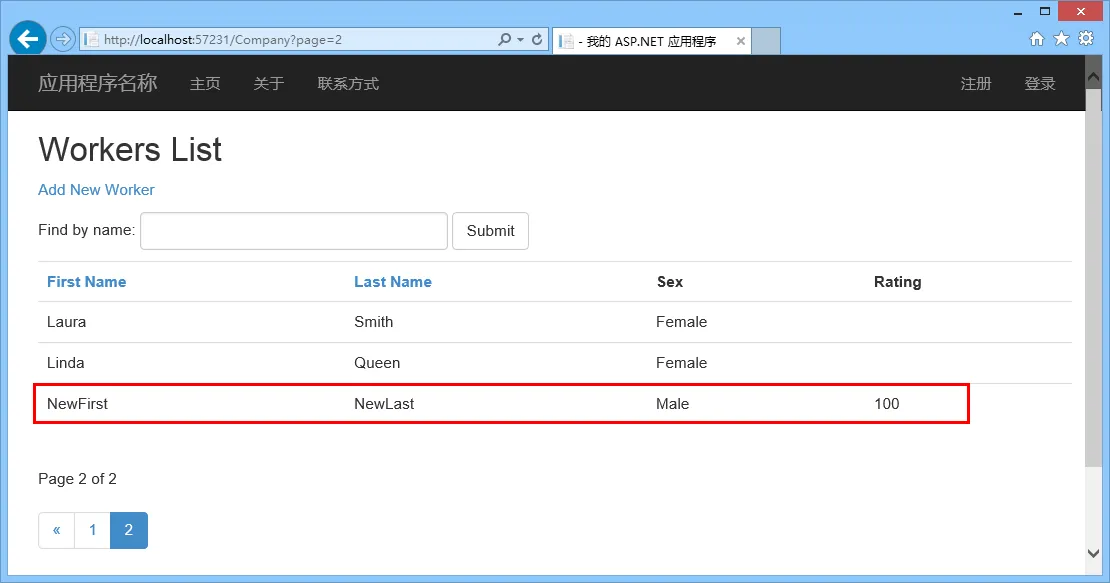Go to the 主页 navigation item
Image resolution: width=1110 pixels, height=583 pixels.
[205, 84]
